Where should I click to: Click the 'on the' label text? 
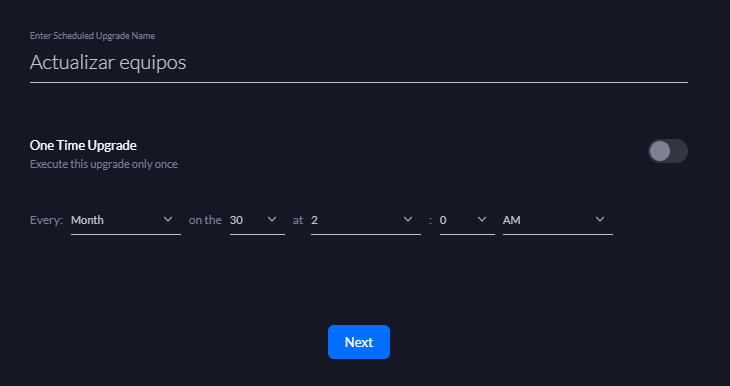tap(205, 220)
